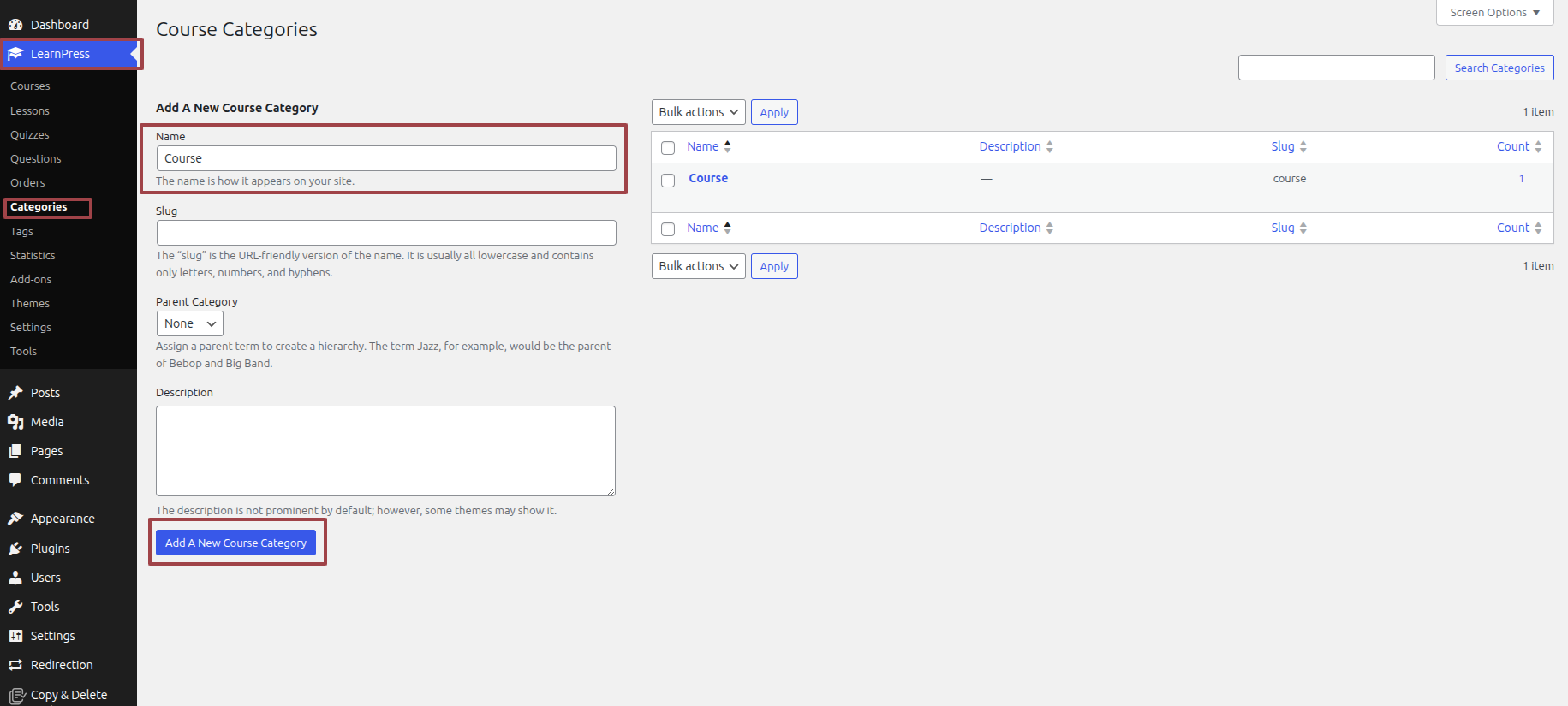Click the Appearance paintbrush icon
The width and height of the screenshot is (1568, 706).
(15, 519)
